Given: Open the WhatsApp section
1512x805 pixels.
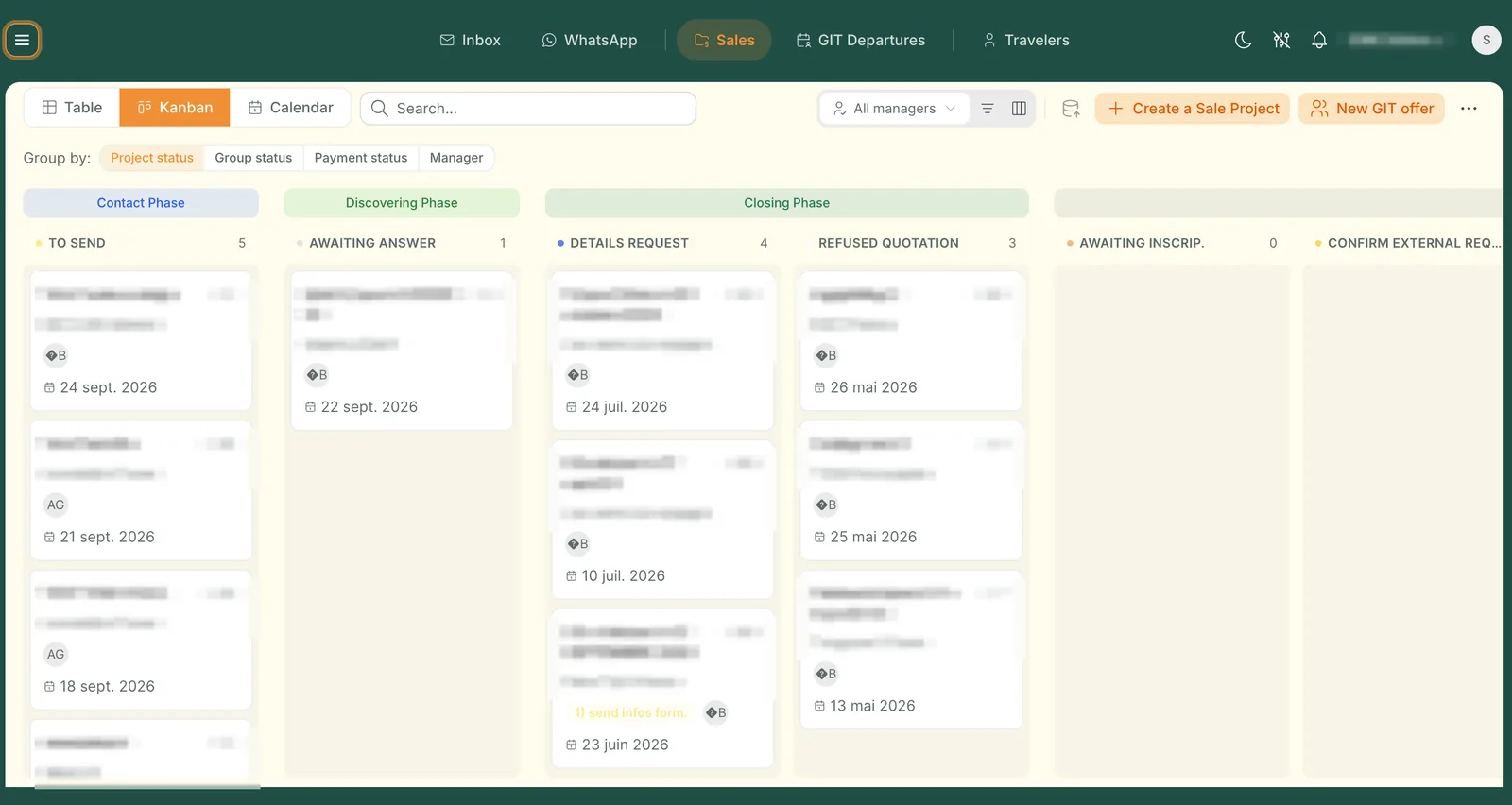Looking at the screenshot, I should 590,40.
